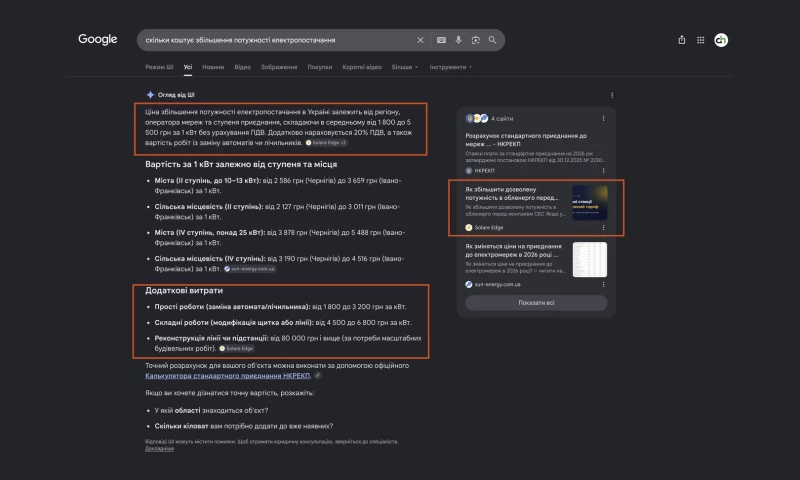Viewport: 800px width, 480px height.
Task: Click 'Solare Edge +2' source chip
Action: click(x=326, y=143)
